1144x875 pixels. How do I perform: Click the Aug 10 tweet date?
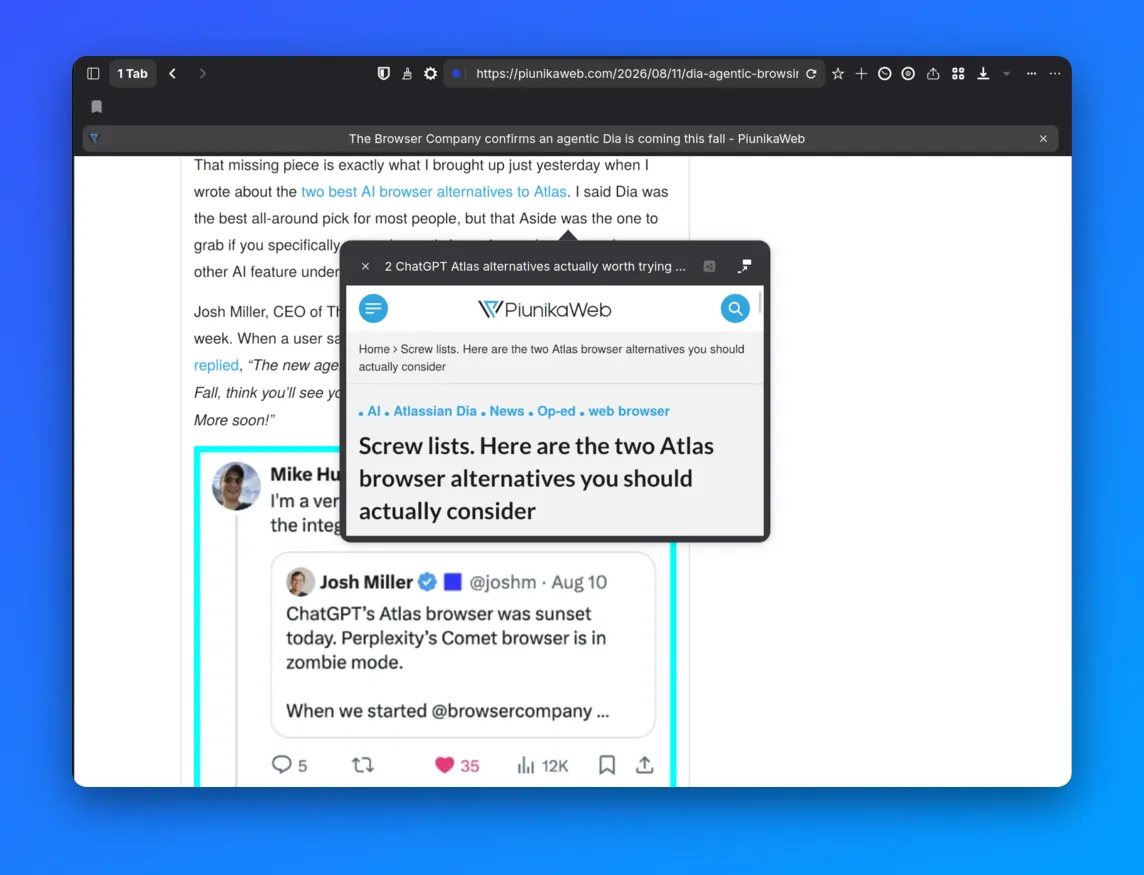(579, 582)
